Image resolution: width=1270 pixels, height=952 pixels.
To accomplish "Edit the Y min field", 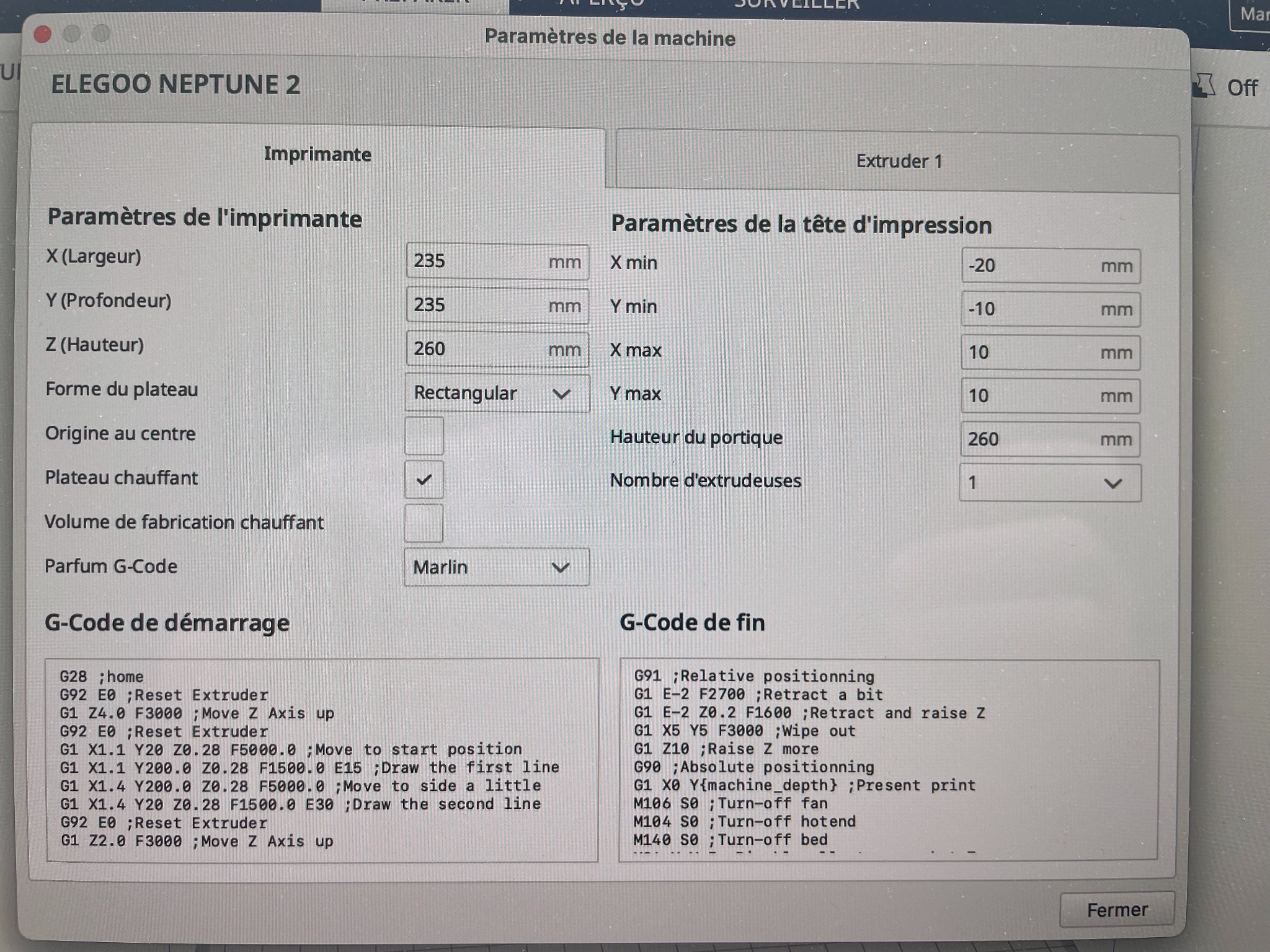I will tap(1051, 309).
